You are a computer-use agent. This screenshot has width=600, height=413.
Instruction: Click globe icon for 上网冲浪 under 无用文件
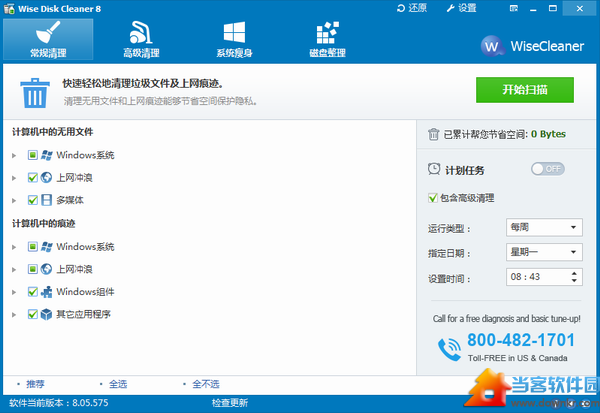click(46, 177)
